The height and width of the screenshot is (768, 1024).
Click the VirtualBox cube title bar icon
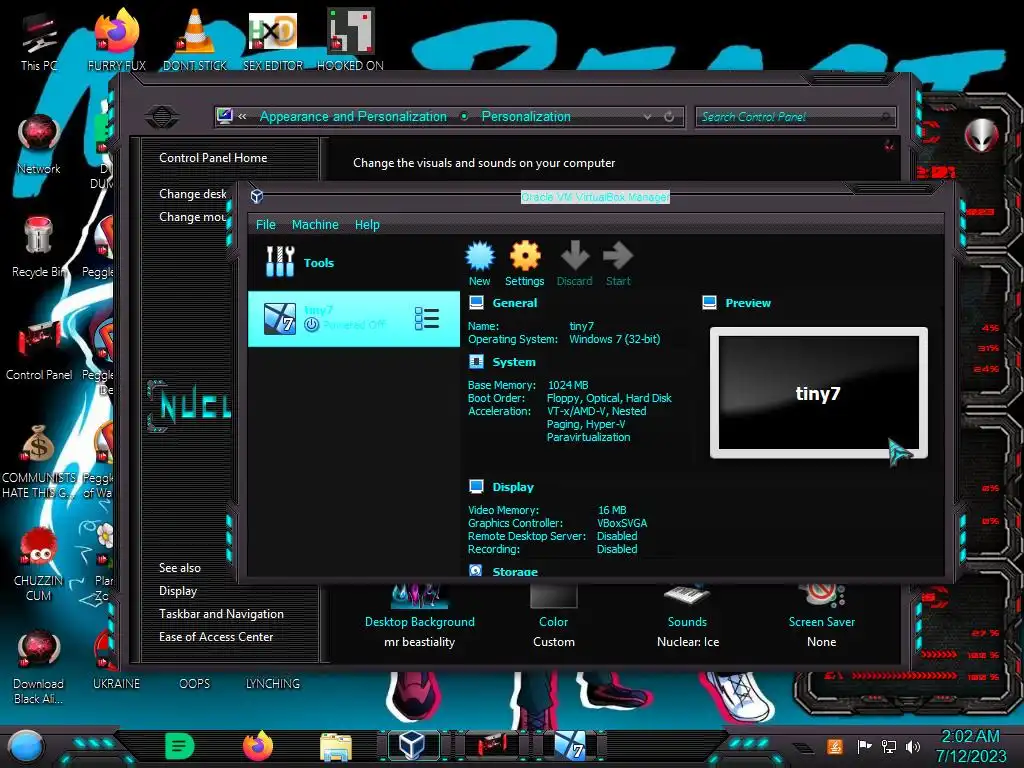point(257,196)
